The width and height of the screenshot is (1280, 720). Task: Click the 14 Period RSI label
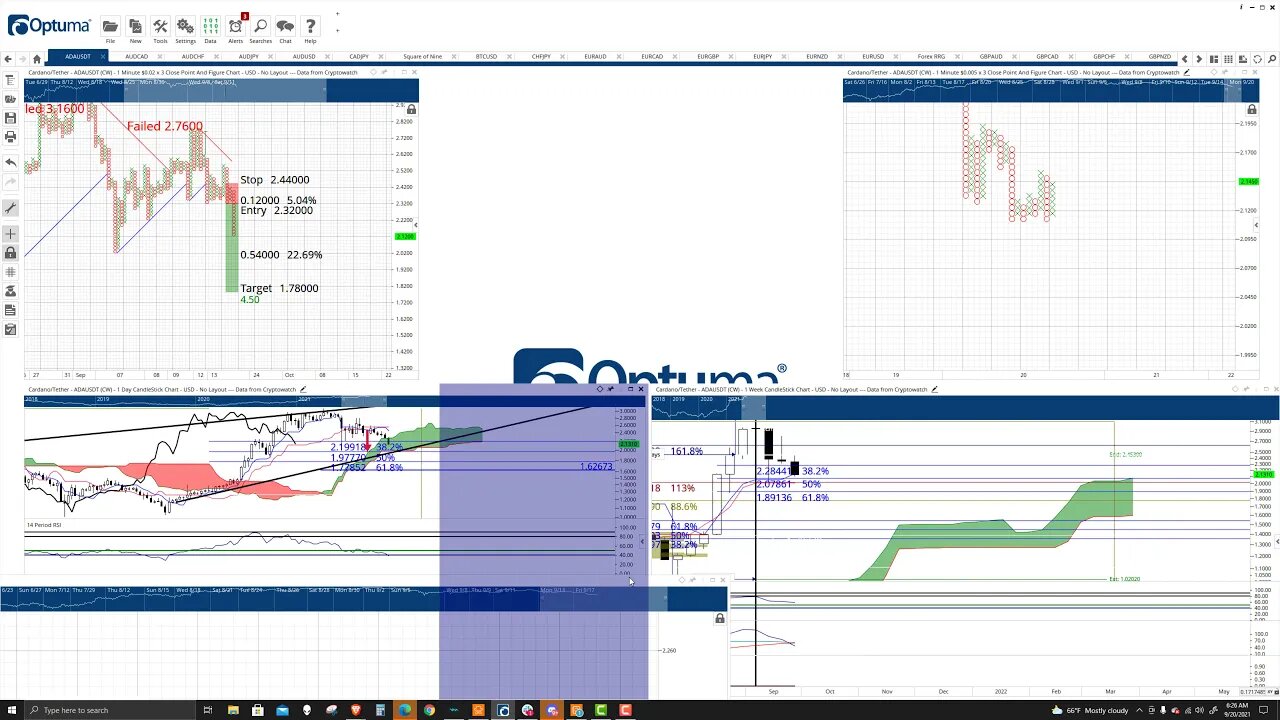click(x=44, y=525)
